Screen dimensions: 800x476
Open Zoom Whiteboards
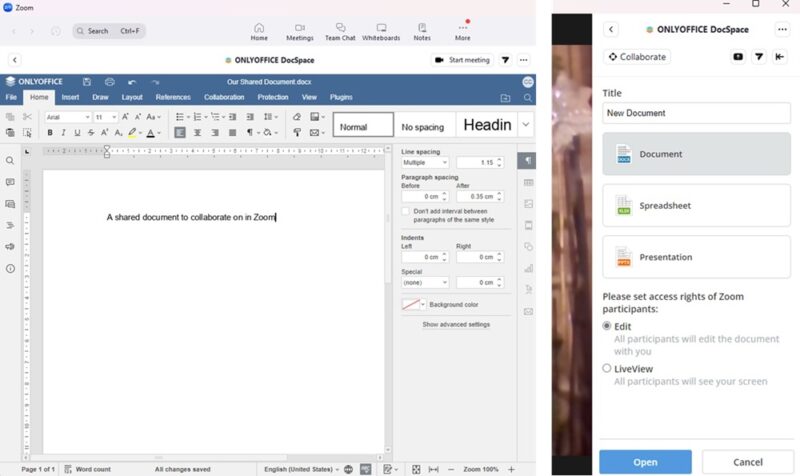pos(381,32)
